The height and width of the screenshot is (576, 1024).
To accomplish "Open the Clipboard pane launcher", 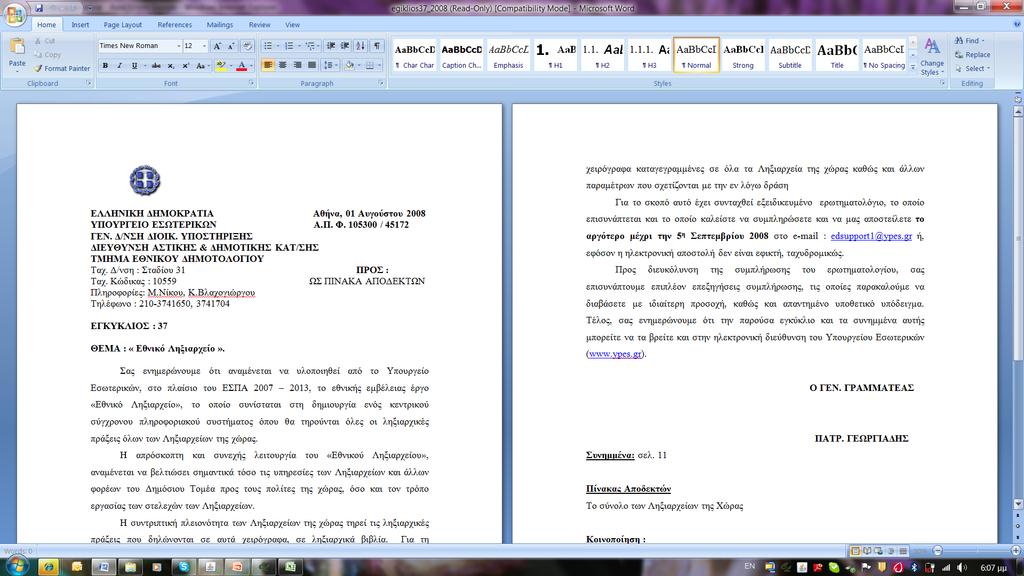I will [x=89, y=84].
